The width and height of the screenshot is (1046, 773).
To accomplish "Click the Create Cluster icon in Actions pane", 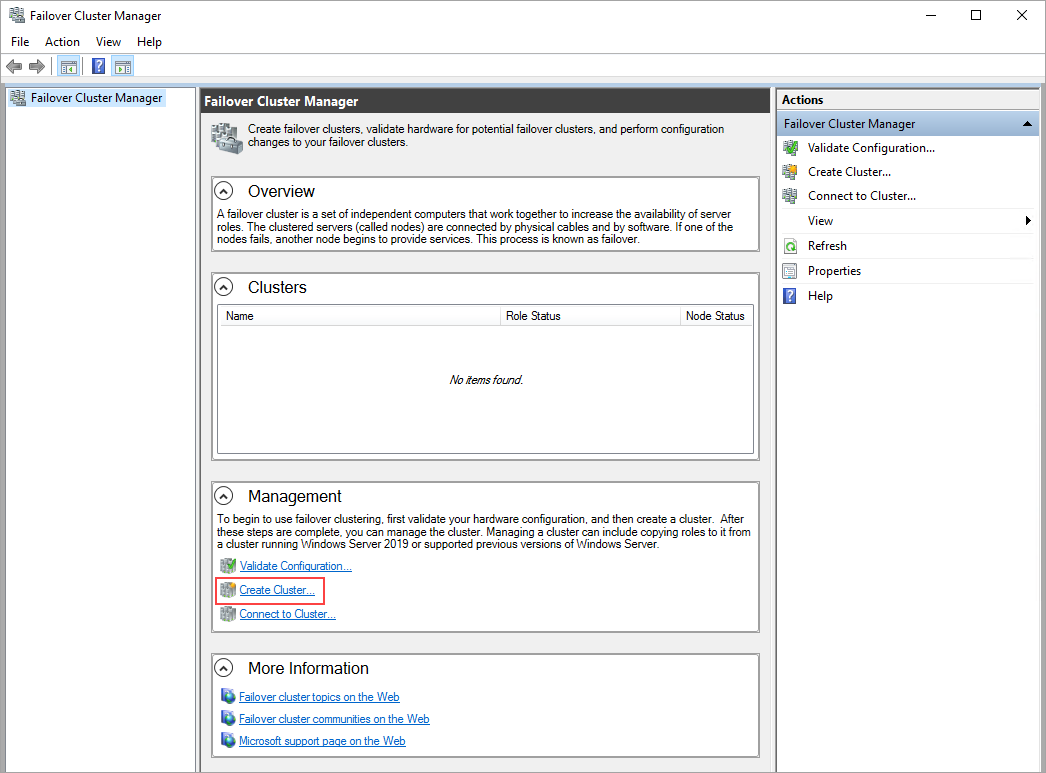I will (791, 172).
